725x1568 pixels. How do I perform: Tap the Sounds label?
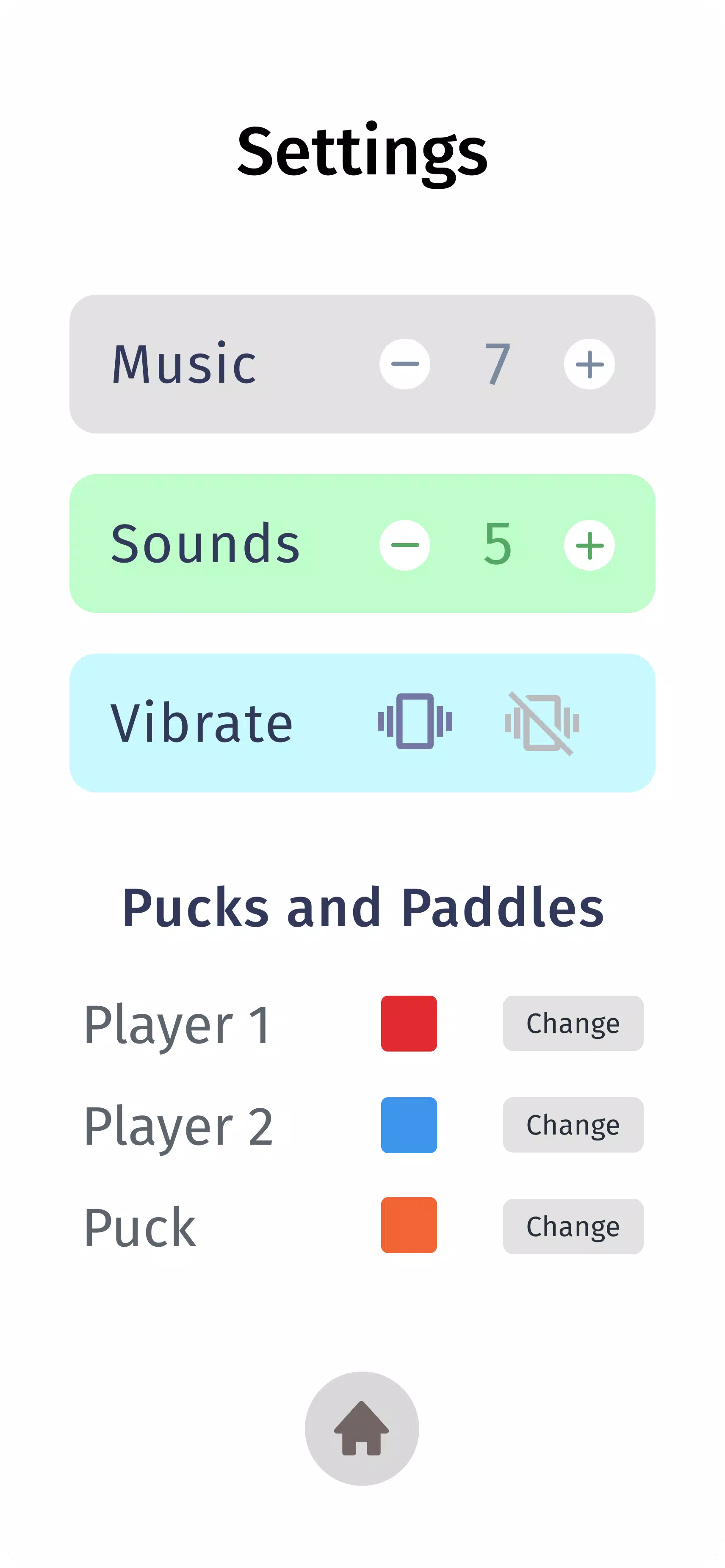coord(205,544)
